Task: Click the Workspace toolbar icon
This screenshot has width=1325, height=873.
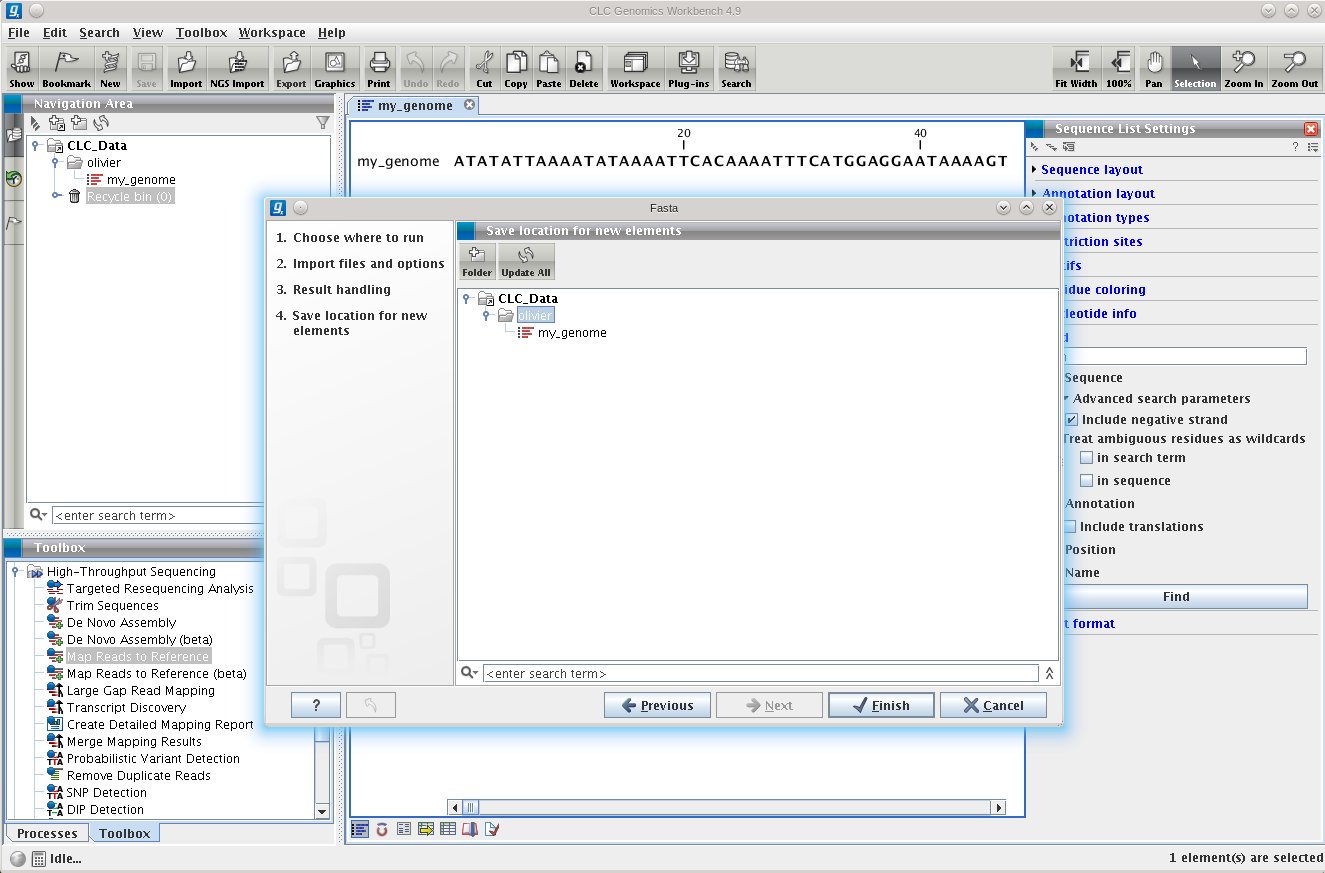Action: (635, 69)
